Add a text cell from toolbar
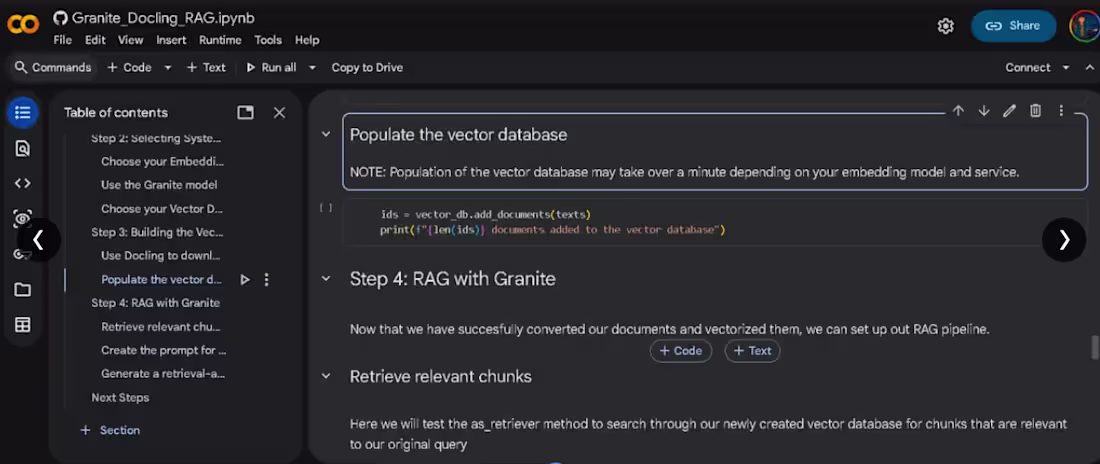 coord(206,67)
